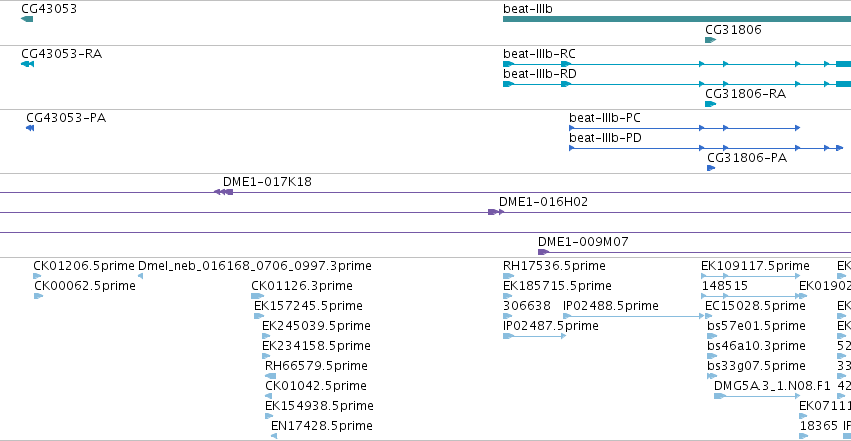Click the CK01126.3prime EST arrow
This screenshot has width=851, height=441.
pos(257,296)
